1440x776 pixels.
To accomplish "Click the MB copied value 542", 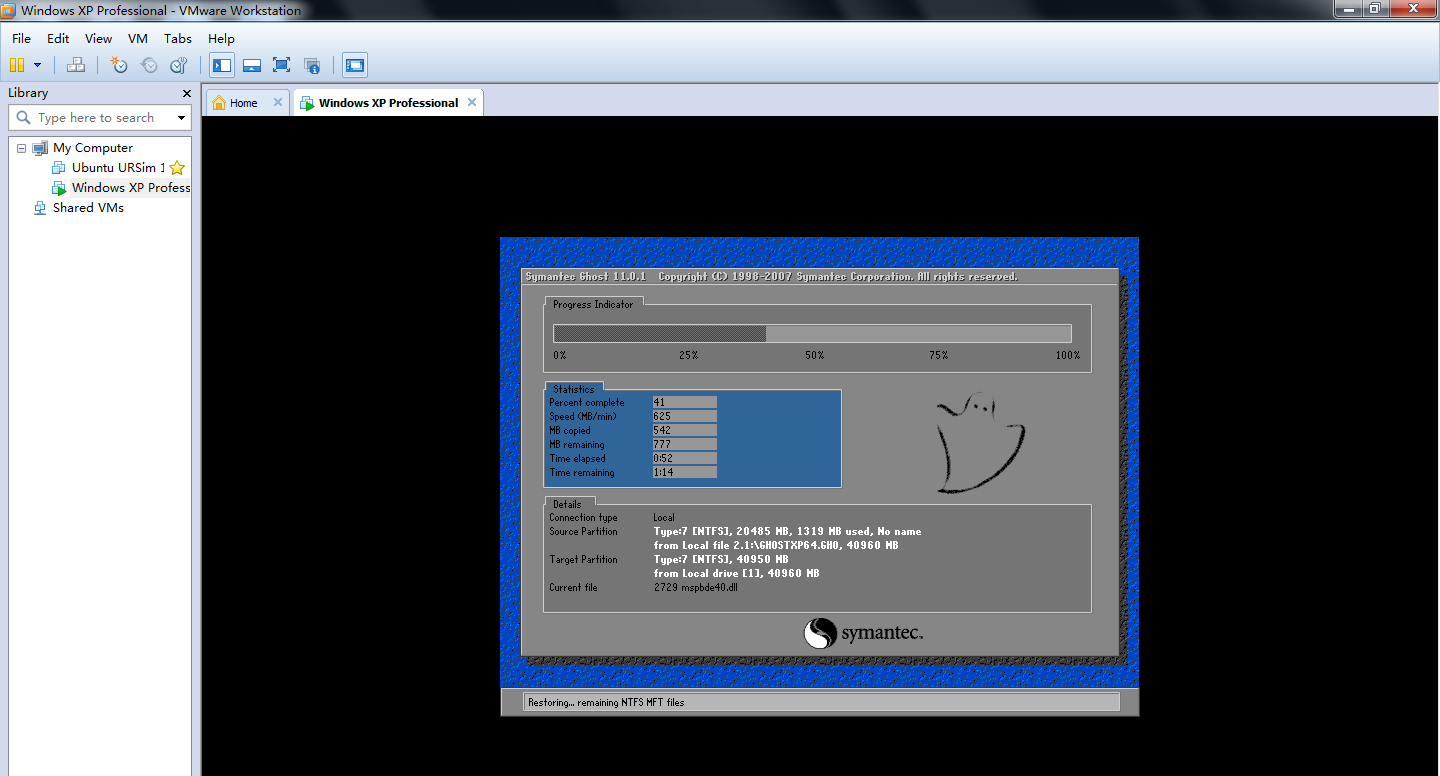I will [x=684, y=430].
